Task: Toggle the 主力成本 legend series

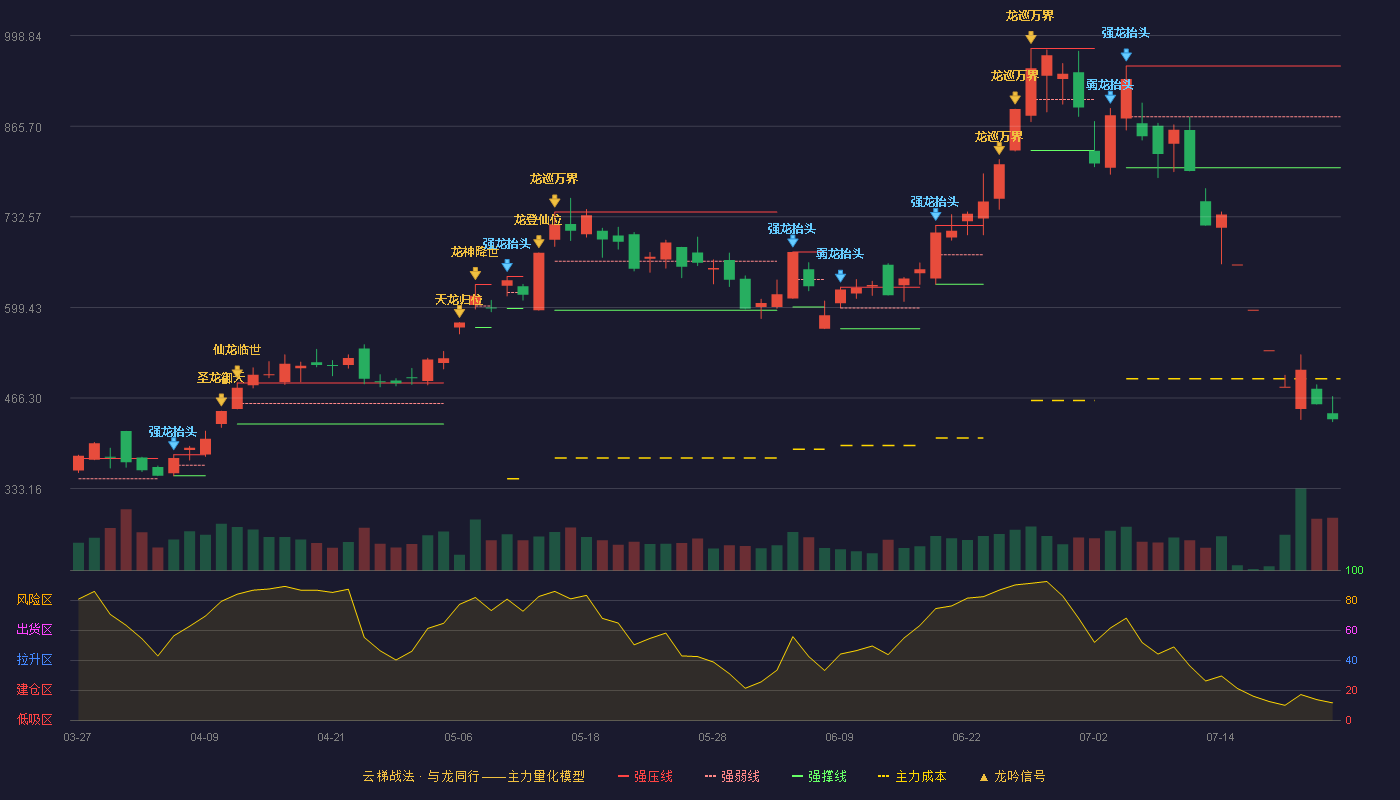Action: (x=911, y=776)
